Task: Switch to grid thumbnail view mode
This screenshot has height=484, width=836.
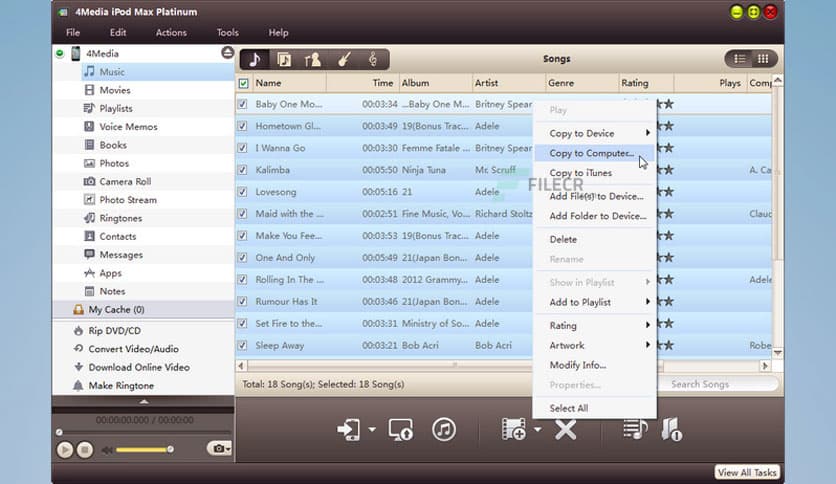Action: click(763, 59)
